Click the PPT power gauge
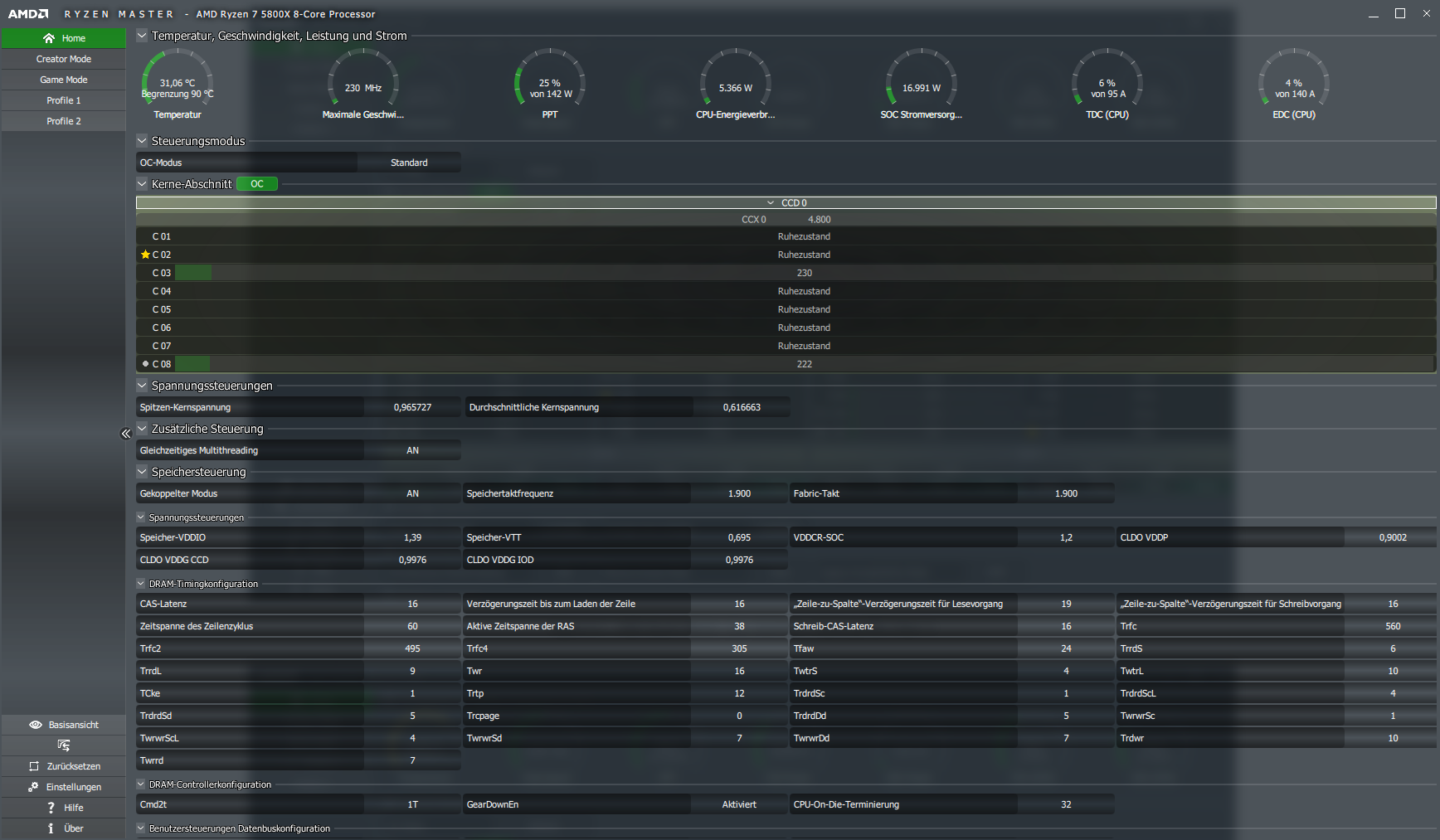1440x840 pixels. click(x=550, y=85)
